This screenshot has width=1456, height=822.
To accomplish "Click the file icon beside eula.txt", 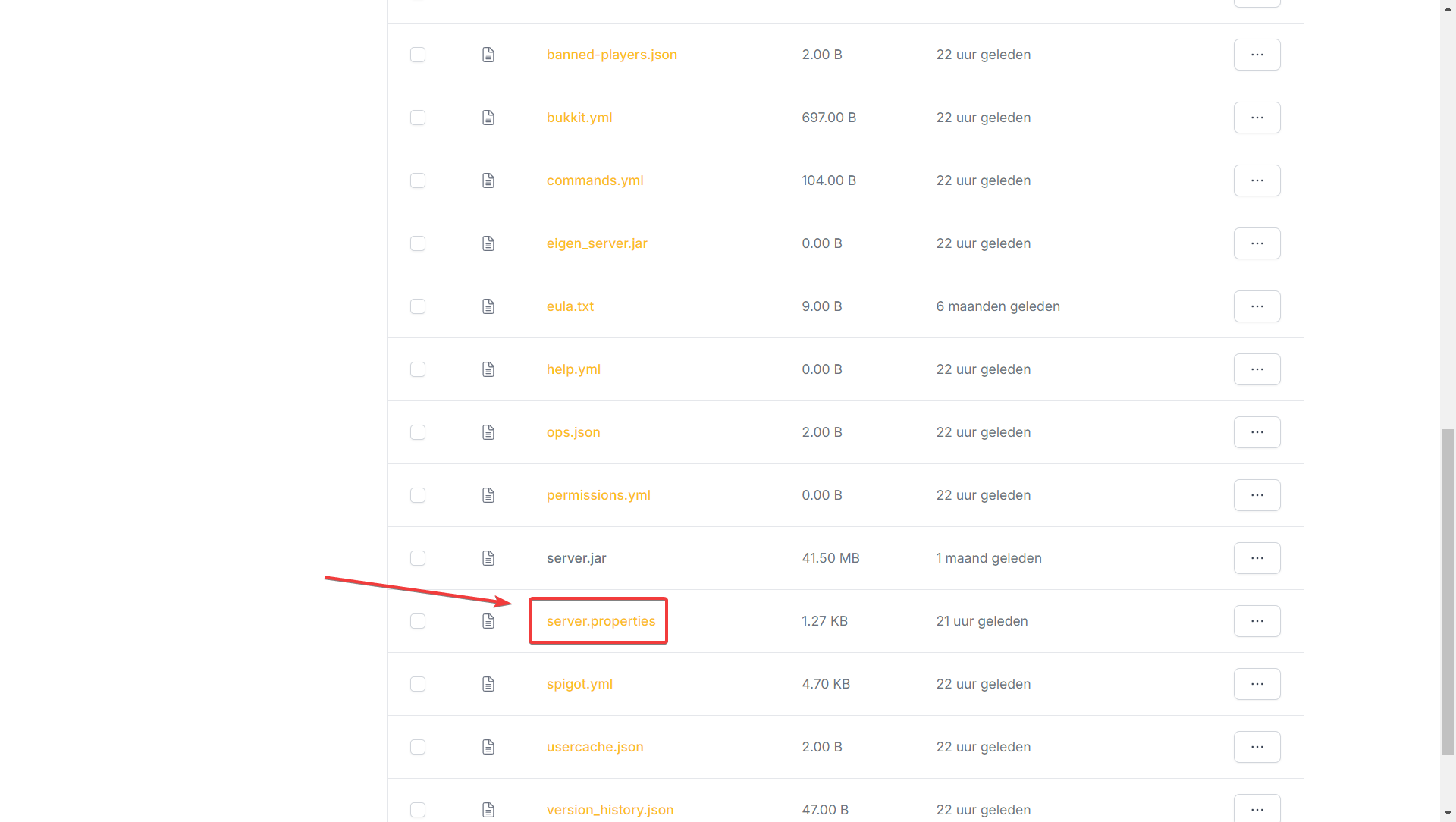I will coord(488,306).
